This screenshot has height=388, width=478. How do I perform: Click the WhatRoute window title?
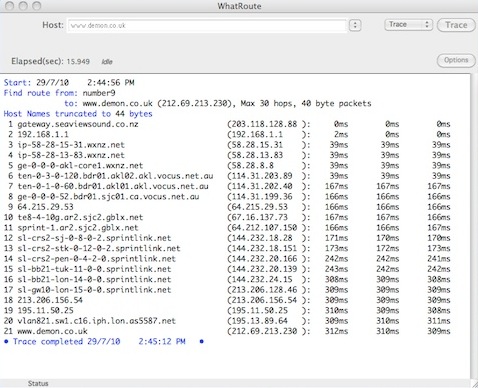[x=239, y=6]
